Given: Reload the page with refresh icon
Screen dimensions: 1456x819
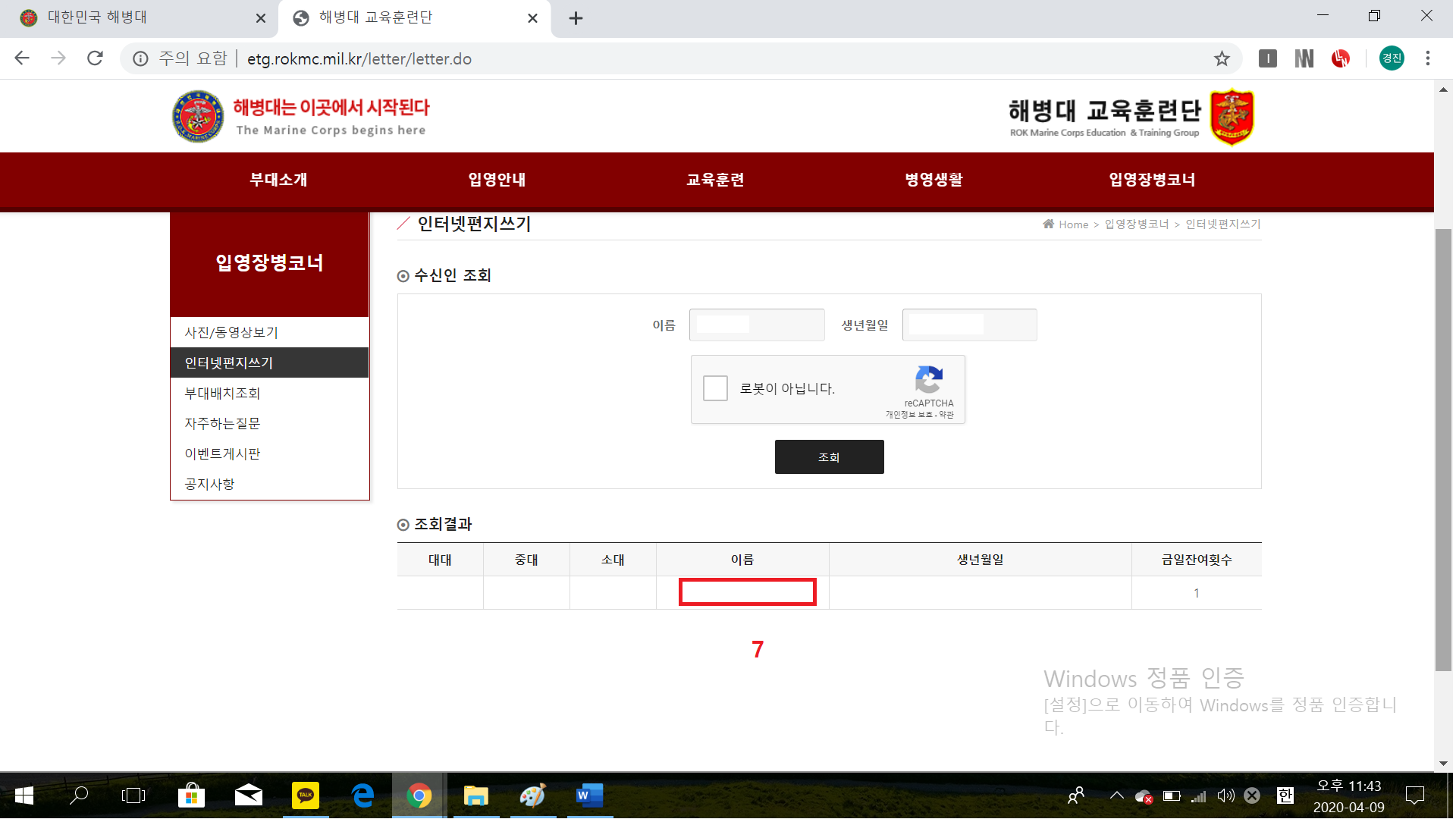Looking at the screenshot, I should click(95, 58).
